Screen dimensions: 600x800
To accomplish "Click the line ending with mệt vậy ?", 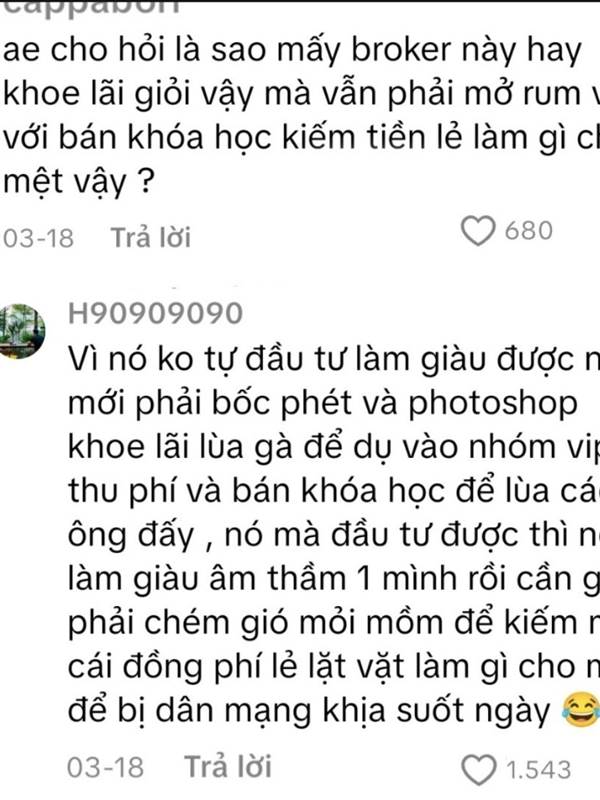I will (78, 183).
